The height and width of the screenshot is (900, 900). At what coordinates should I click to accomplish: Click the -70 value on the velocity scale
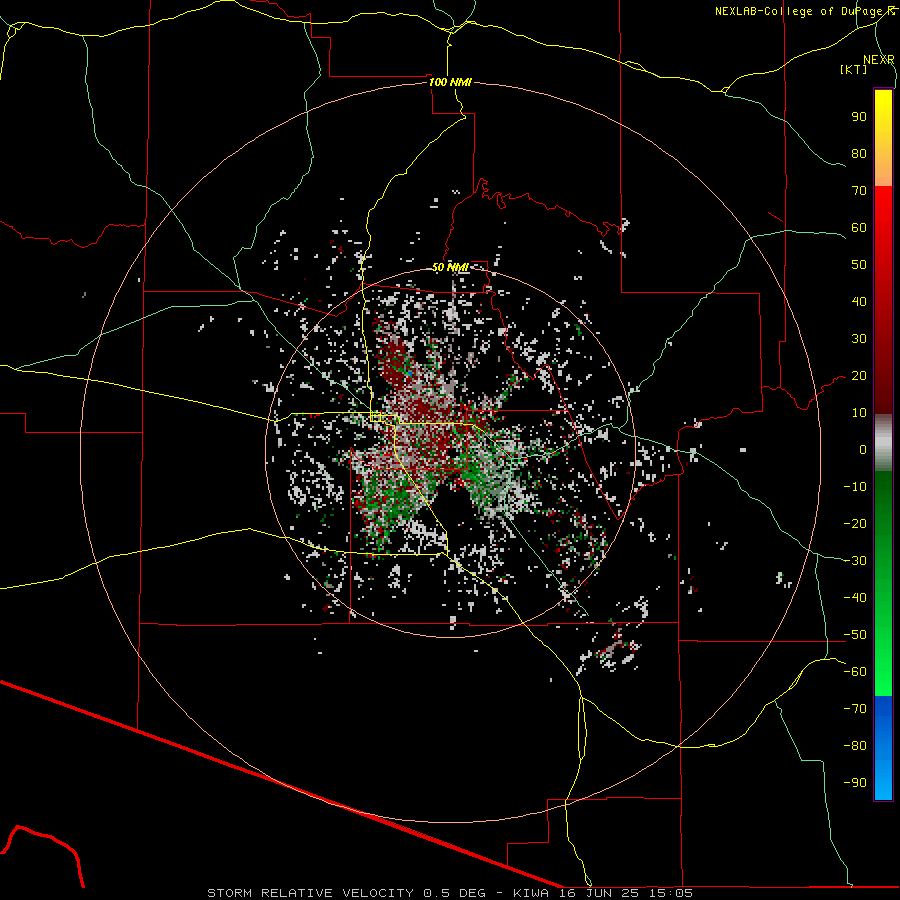click(855, 709)
